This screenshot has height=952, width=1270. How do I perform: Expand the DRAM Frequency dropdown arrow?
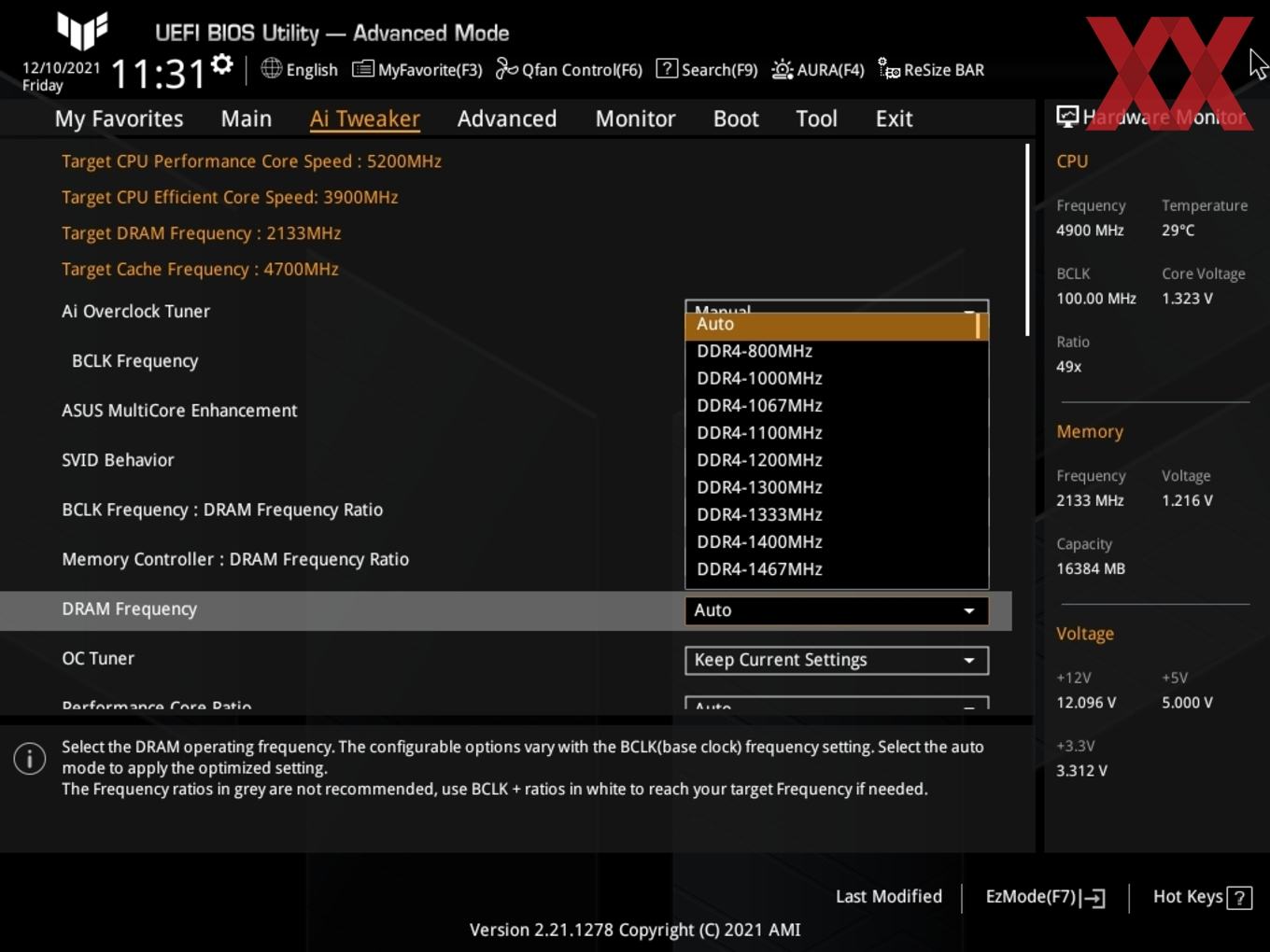(x=969, y=610)
